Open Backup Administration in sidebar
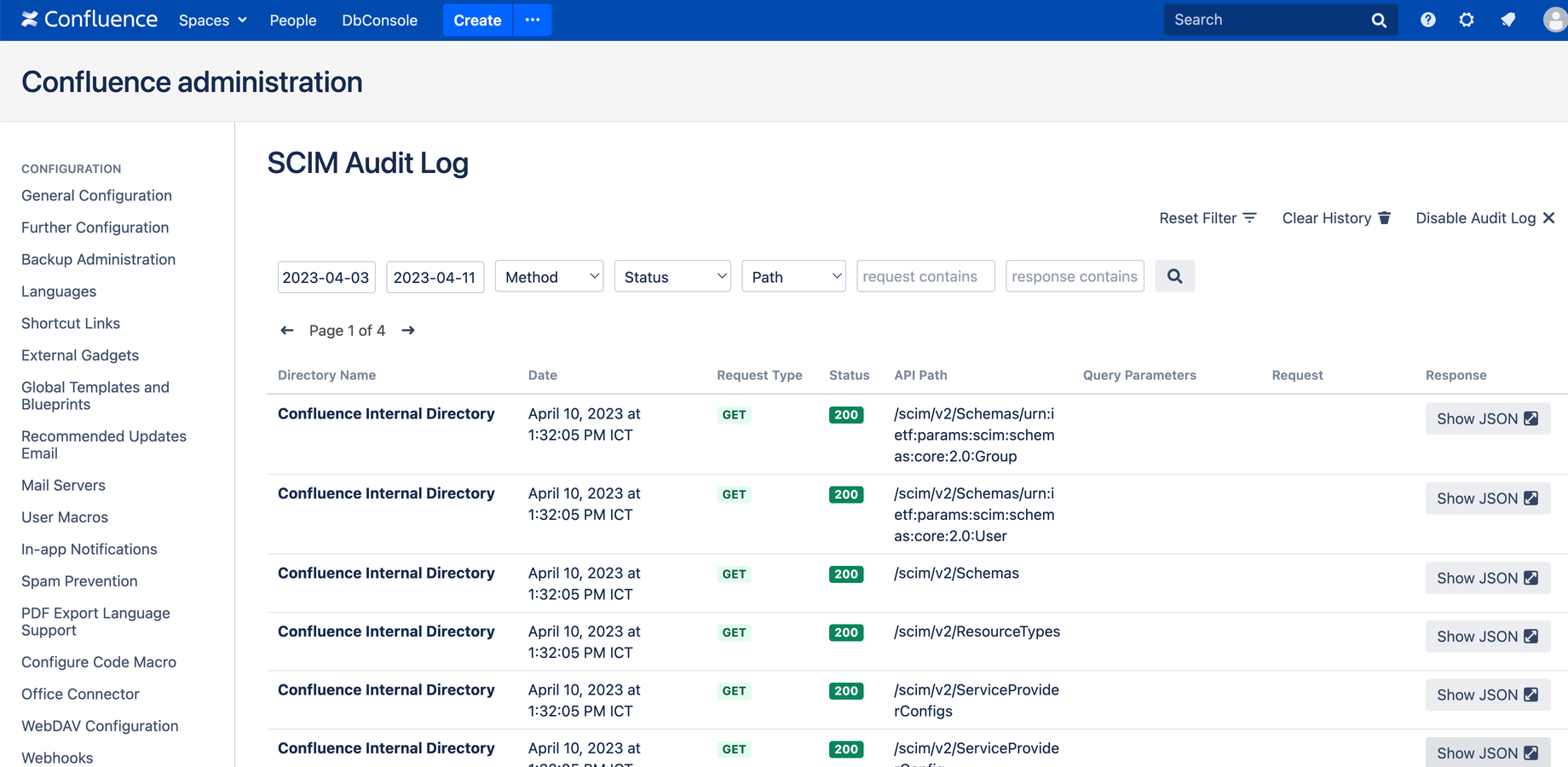The height and width of the screenshot is (767, 1568). pyautogui.click(x=98, y=259)
